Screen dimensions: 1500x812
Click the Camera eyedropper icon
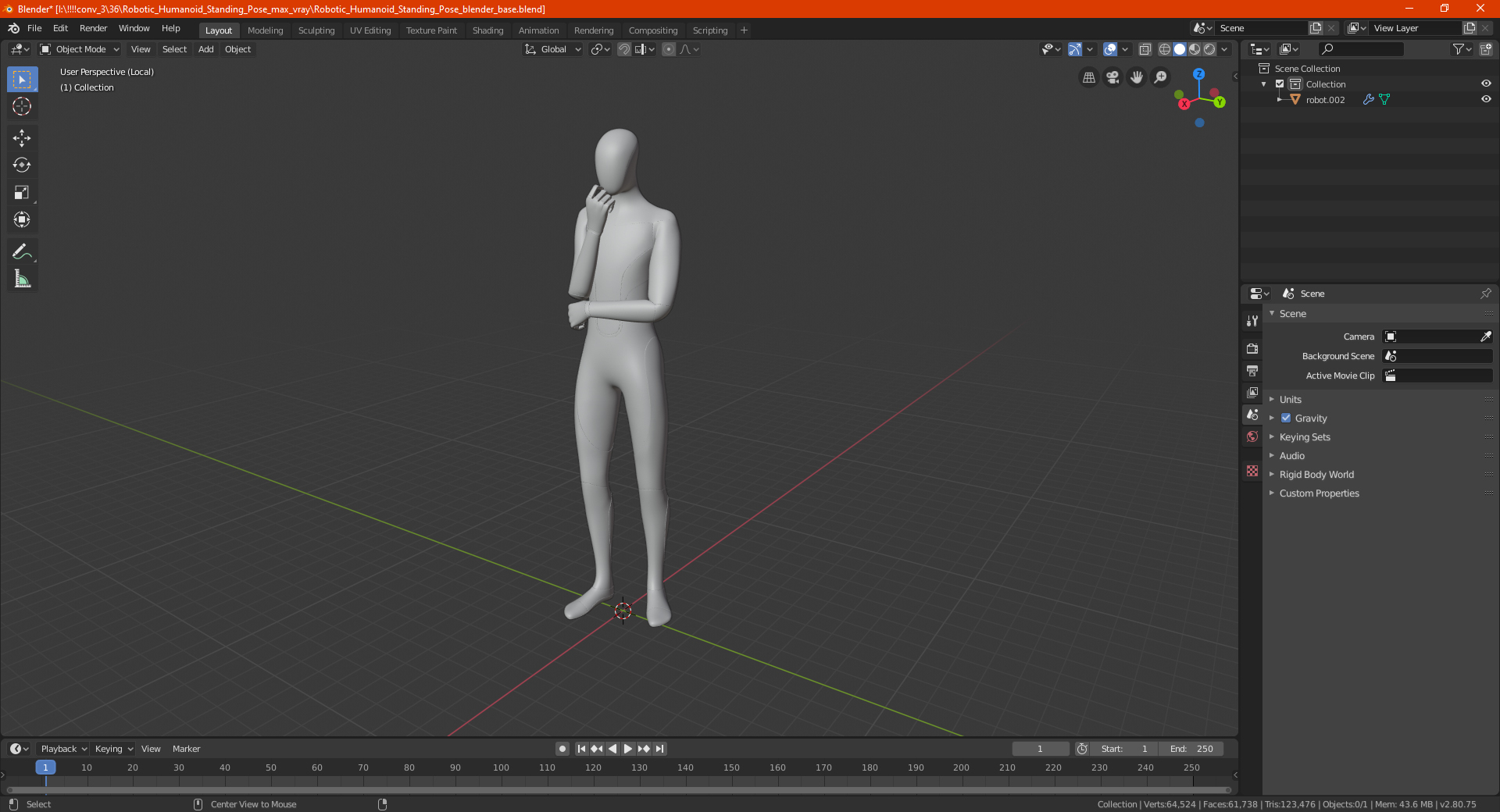click(1485, 337)
